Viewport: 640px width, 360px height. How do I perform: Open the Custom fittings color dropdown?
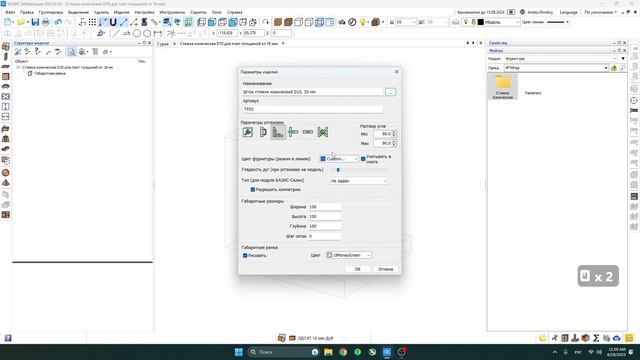339,159
